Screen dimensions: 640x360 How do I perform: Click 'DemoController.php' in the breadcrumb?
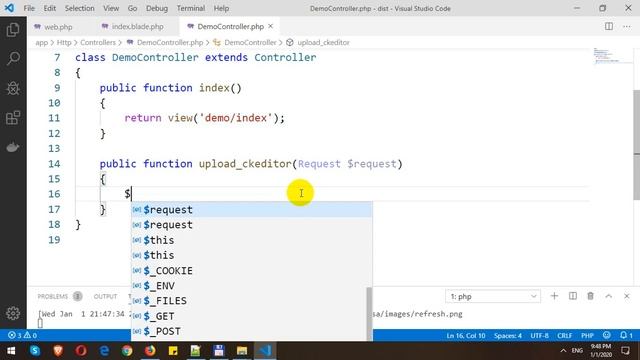tap(170, 42)
